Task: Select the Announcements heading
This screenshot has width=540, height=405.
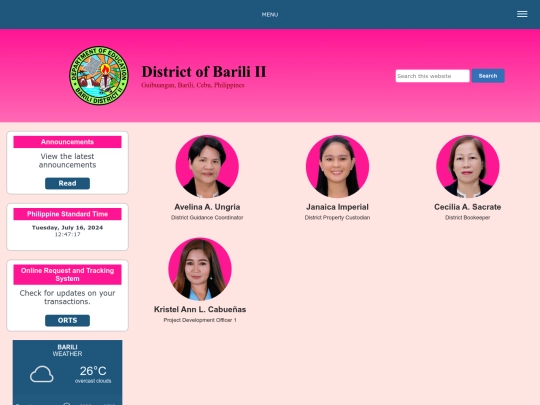Action: [x=68, y=142]
